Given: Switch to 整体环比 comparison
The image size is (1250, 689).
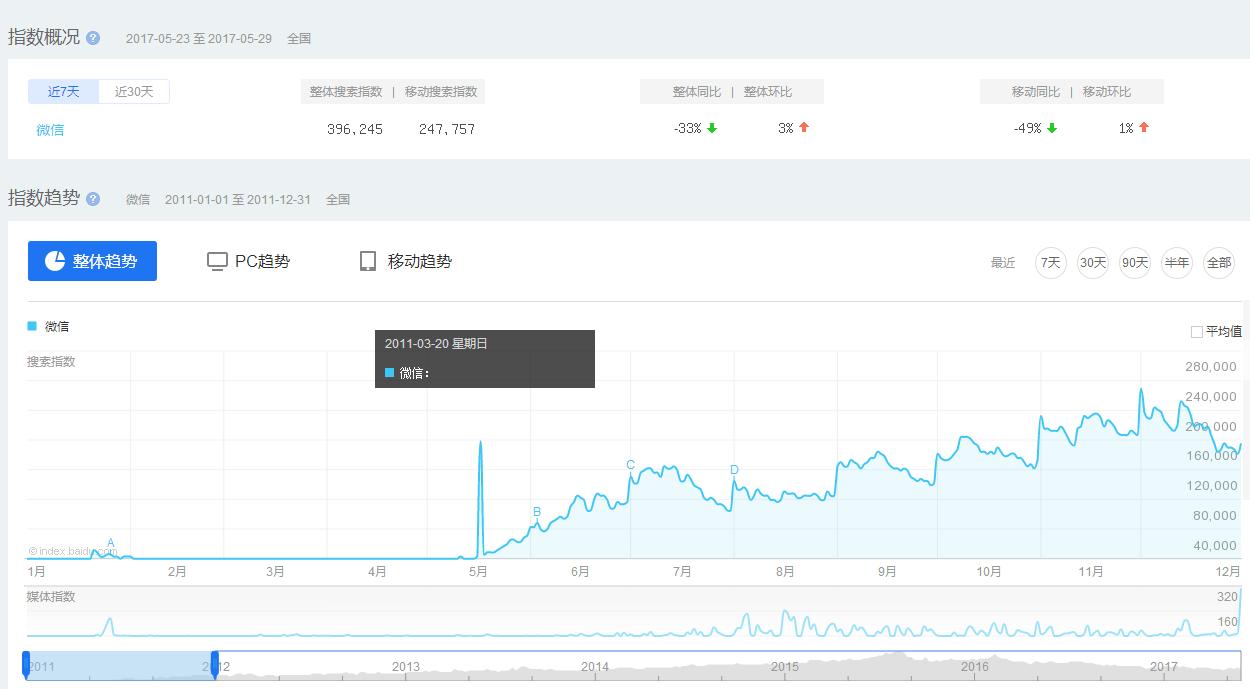Looking at the screenshot, I should pos(766,91).
